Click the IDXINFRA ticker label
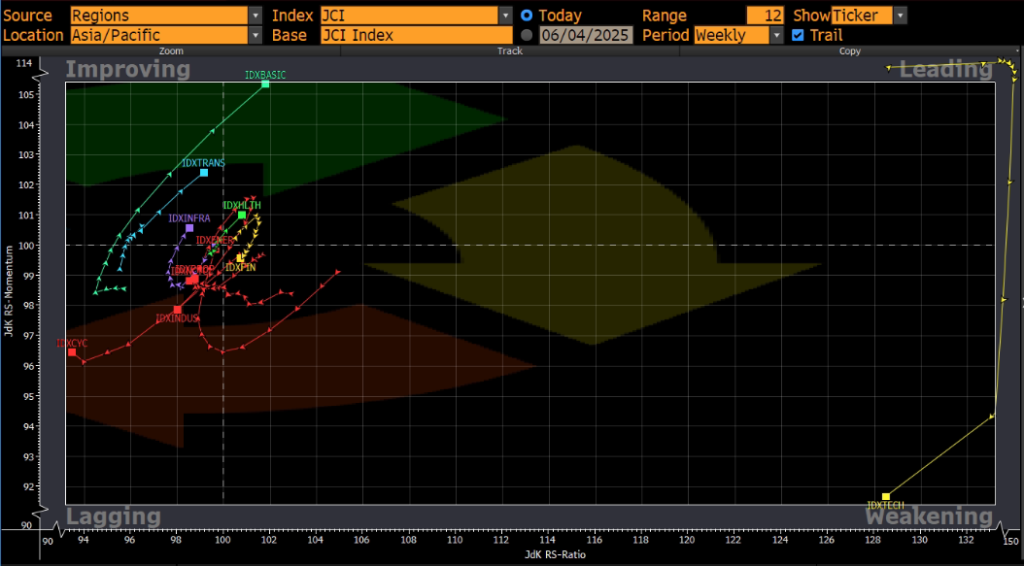The height and width of the screenshot is (566, 1024). (189, 219)
